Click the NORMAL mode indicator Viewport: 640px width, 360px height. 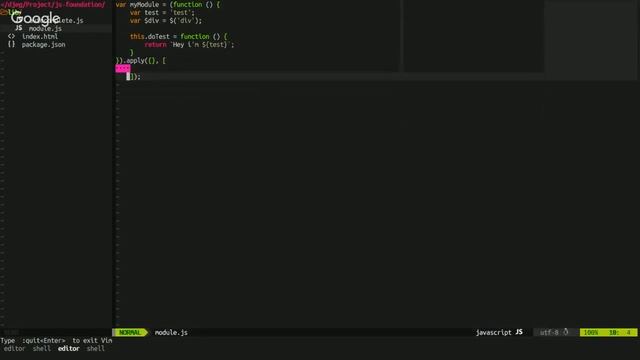[x=130, y=333]
